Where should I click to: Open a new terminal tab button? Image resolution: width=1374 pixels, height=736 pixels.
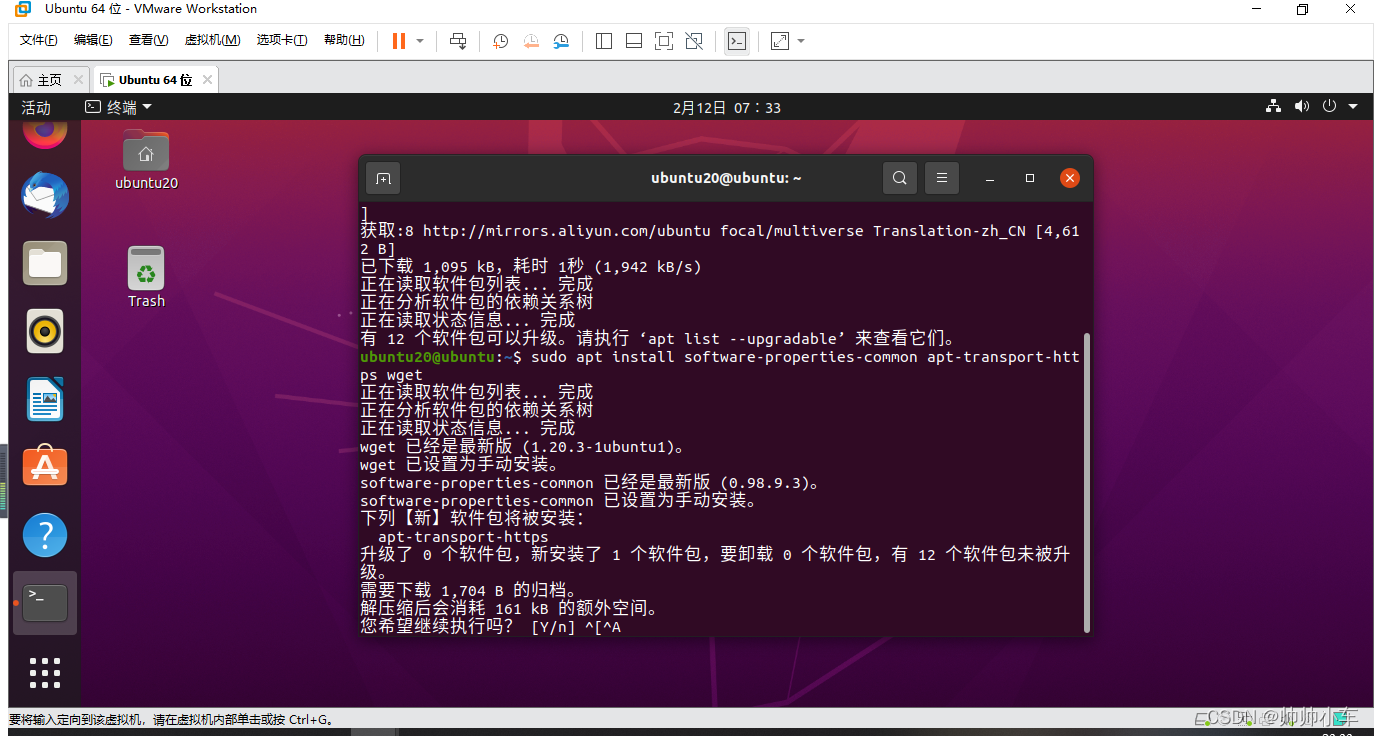point(383,178)
